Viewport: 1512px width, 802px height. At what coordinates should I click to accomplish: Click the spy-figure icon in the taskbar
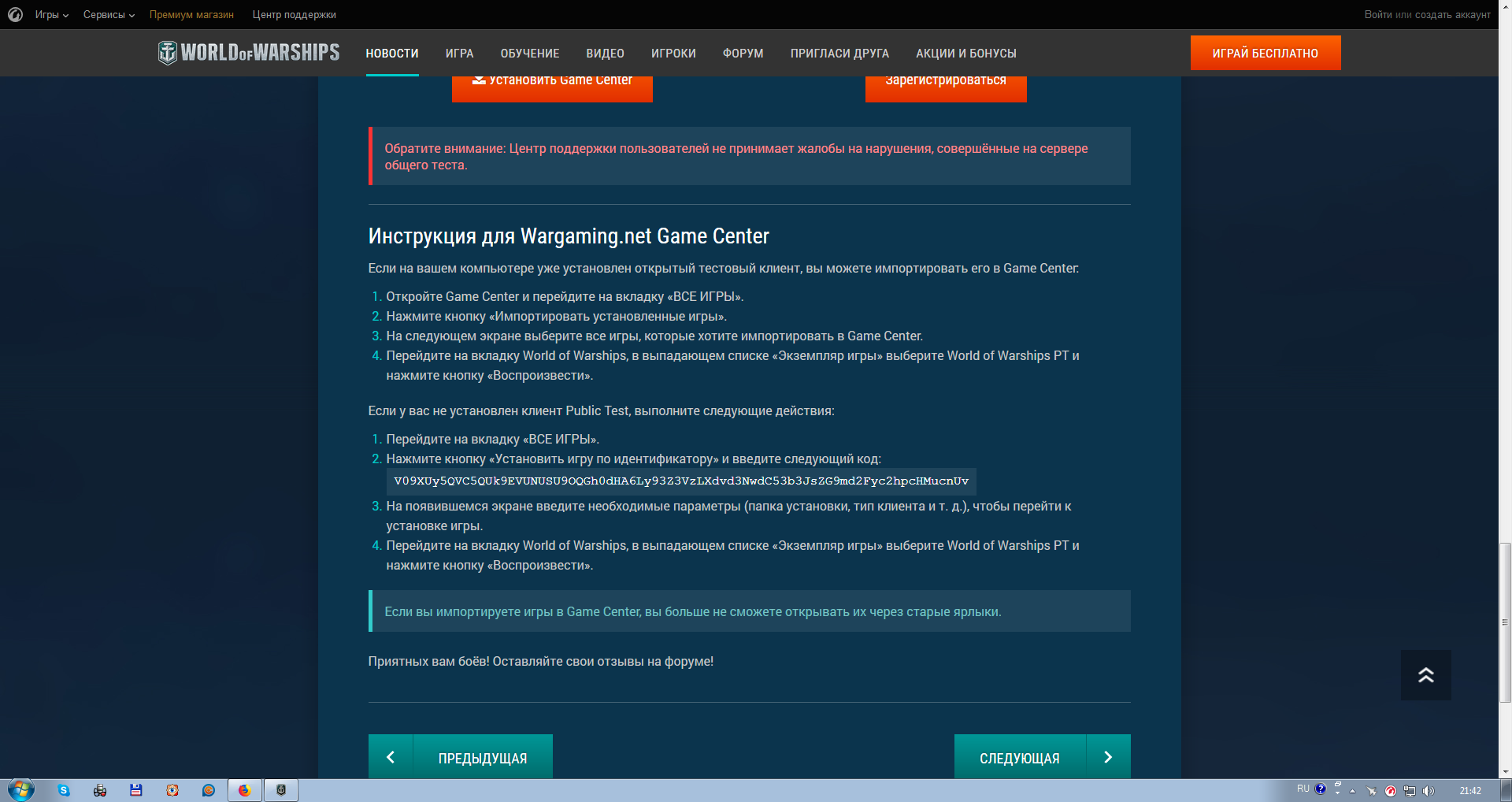(x=100, y=790)
